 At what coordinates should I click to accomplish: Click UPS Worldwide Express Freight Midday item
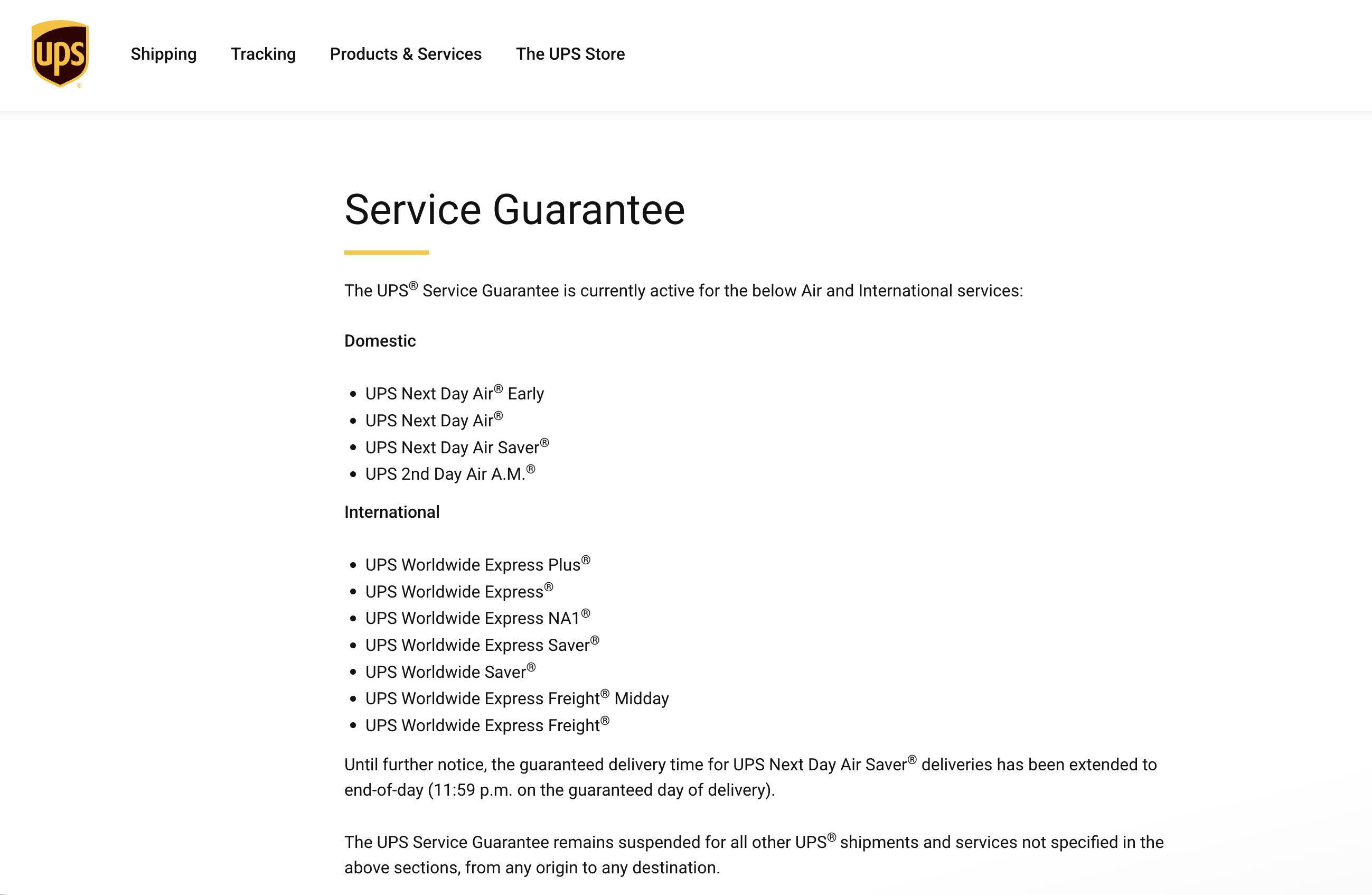pyautogui.click(x=516, y=698)
